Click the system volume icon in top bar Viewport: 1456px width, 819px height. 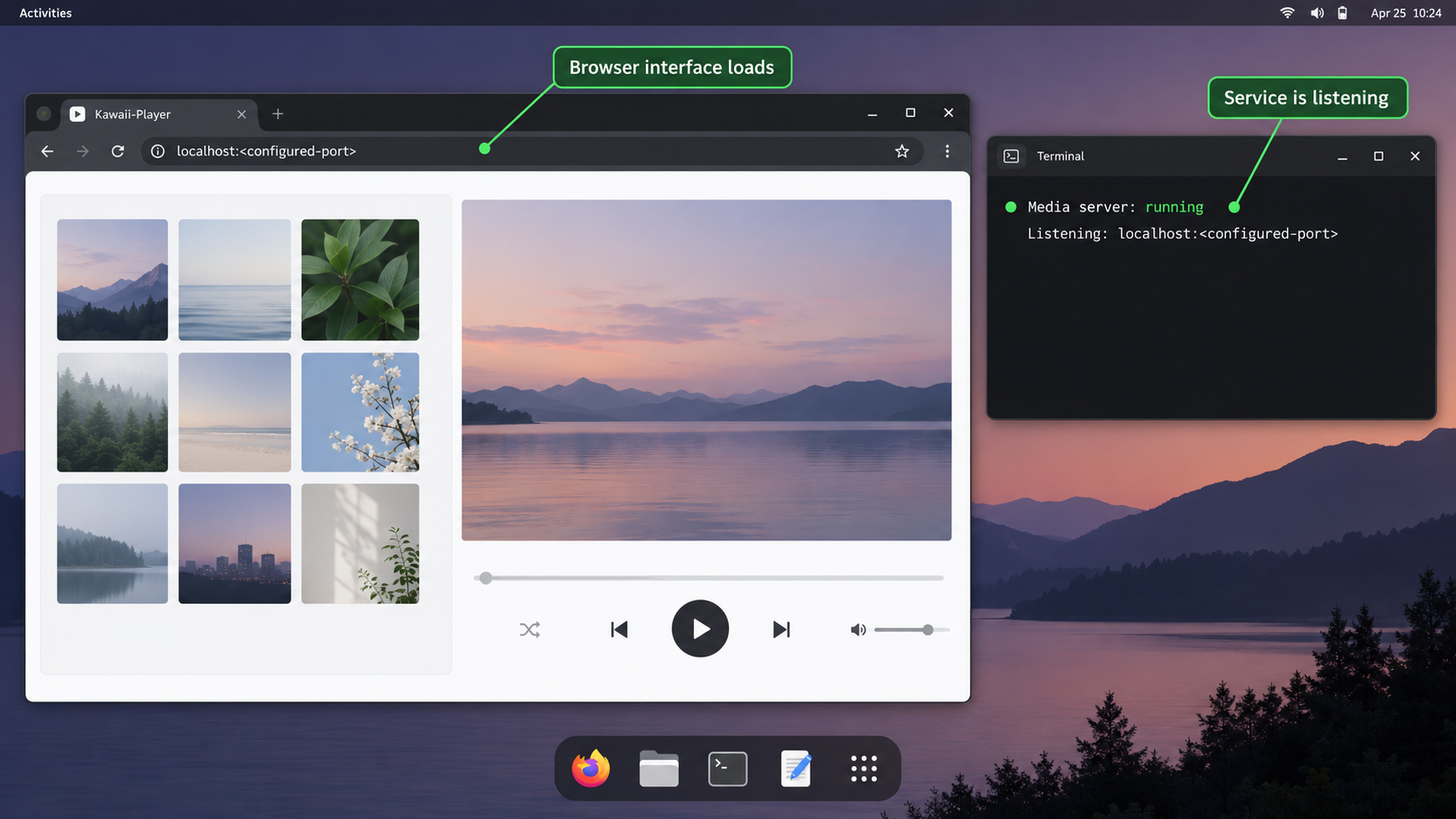1317,13
